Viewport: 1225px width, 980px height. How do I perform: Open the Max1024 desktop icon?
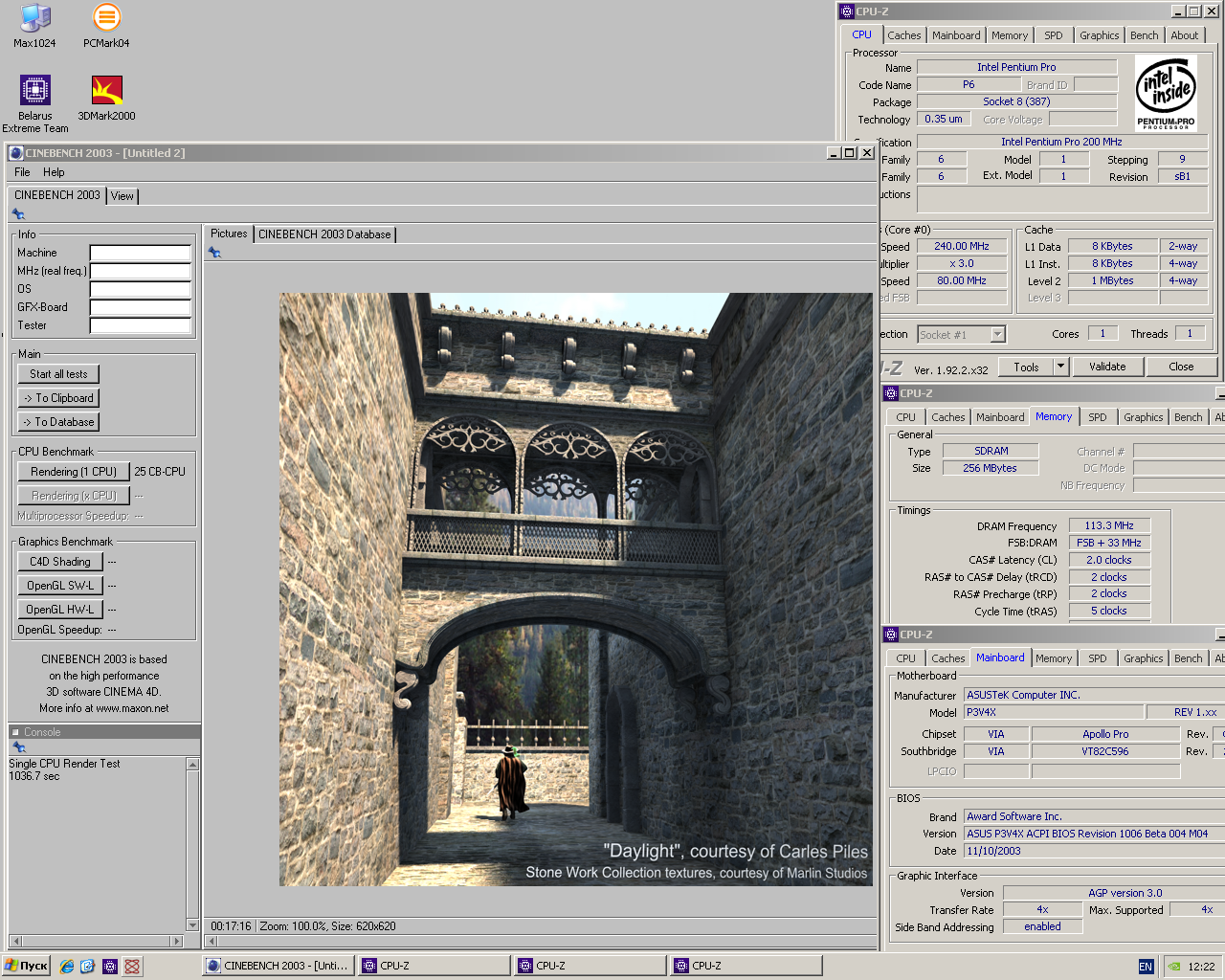(x=34, y=26)
